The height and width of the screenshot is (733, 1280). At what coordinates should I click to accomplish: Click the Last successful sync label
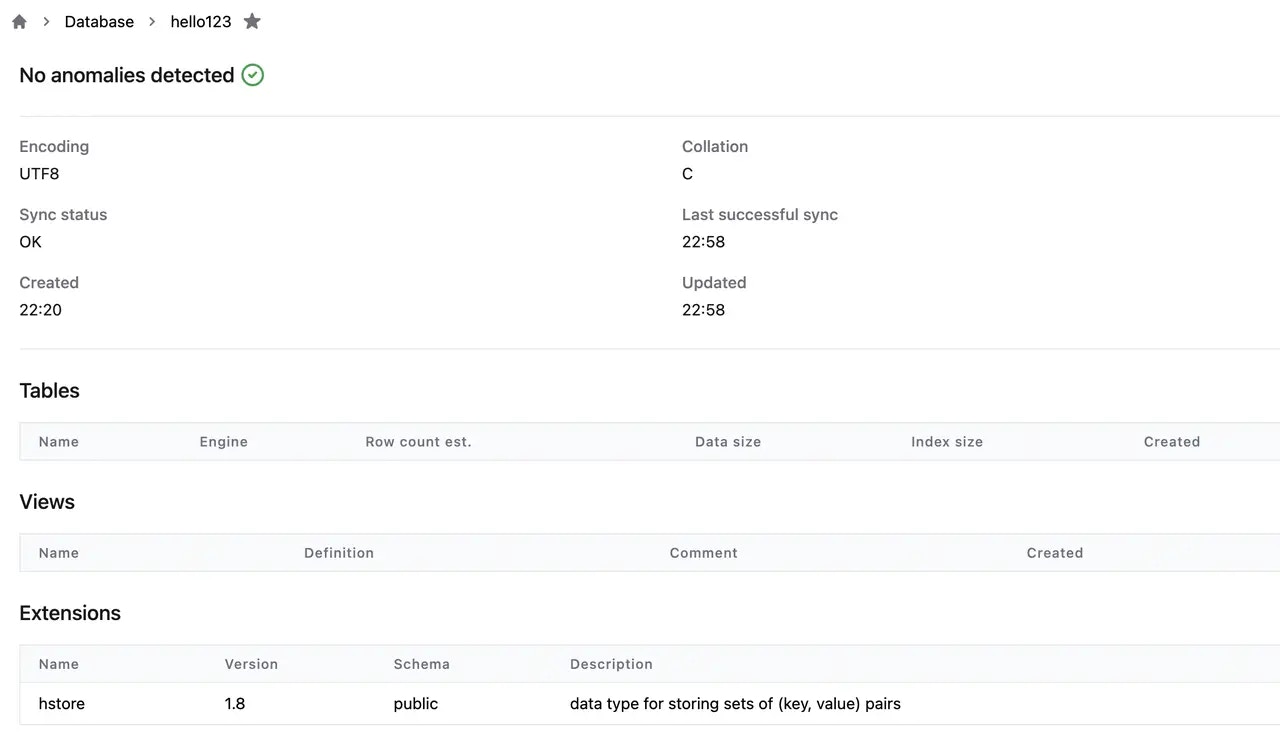[760, 215]
